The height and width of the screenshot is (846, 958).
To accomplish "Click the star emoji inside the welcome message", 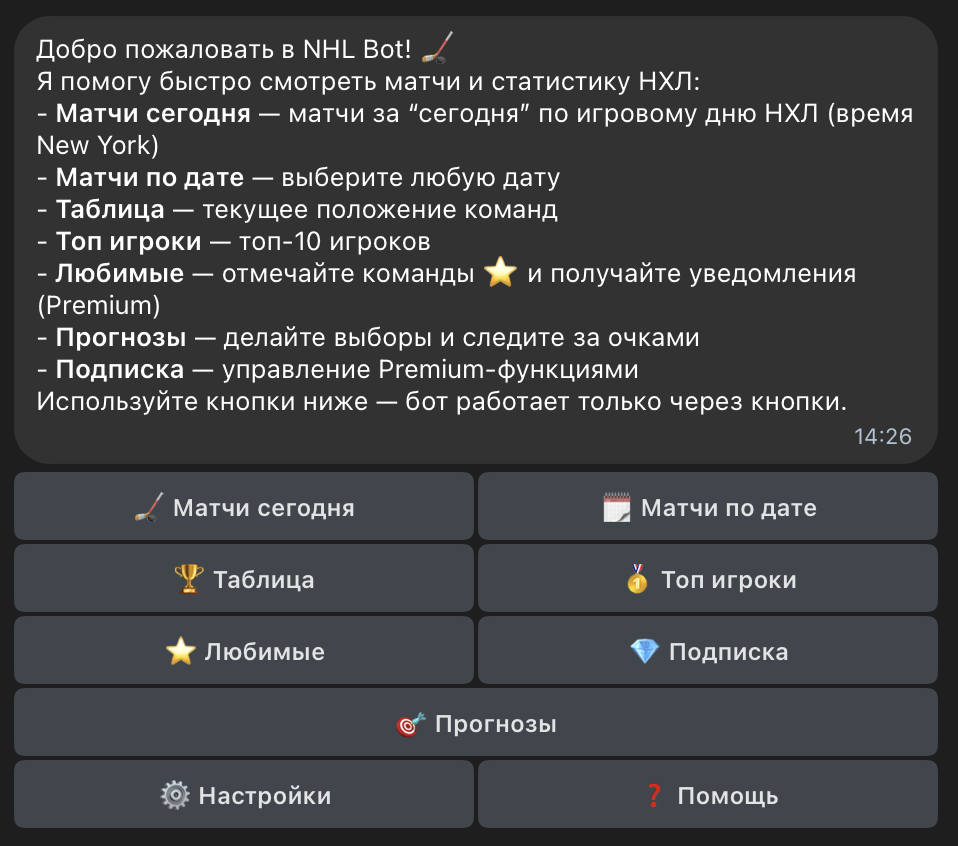I will pyautogui.click(x=498, y=274).
